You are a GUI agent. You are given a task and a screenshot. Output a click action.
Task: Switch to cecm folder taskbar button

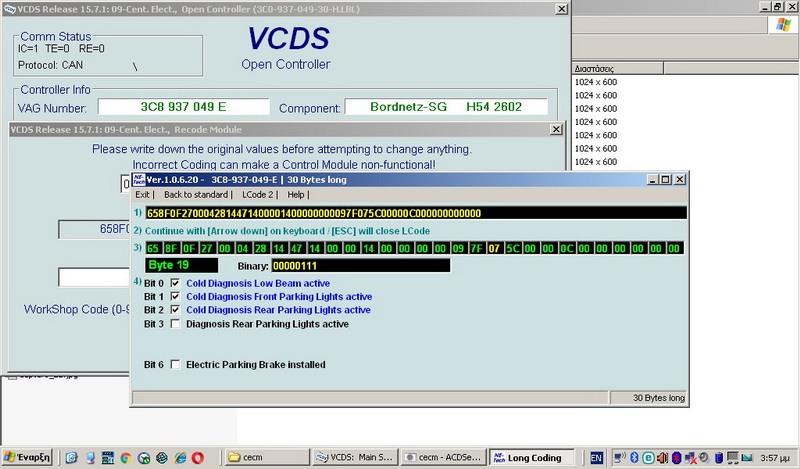pyautogui.click(x=267, y=457)
